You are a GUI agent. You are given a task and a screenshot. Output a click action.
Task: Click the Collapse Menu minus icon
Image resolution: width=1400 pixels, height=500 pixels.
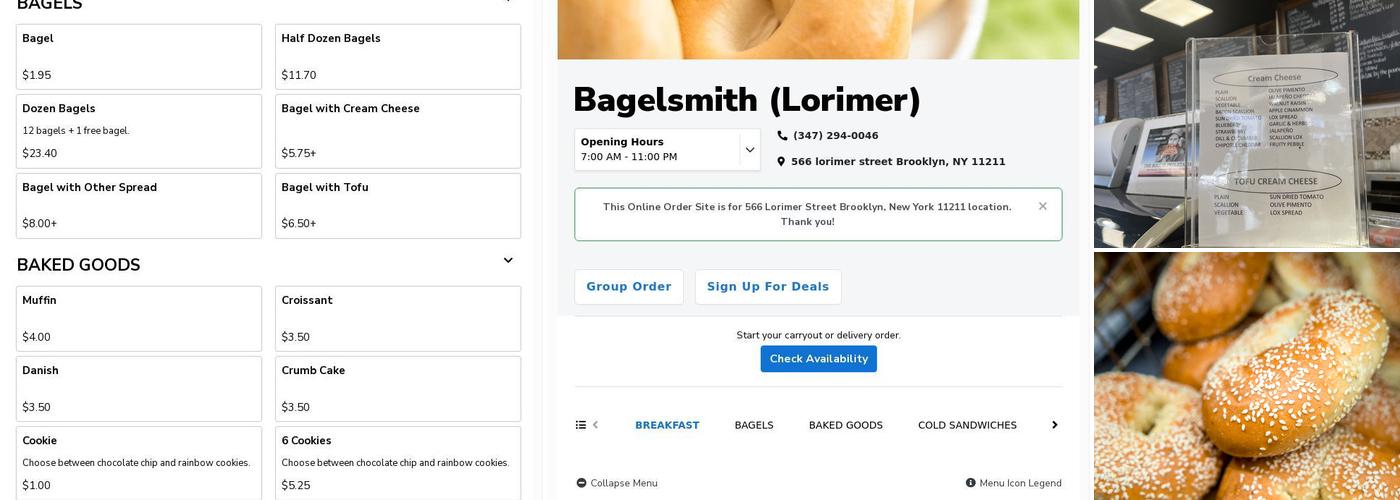tap(581, 483)
